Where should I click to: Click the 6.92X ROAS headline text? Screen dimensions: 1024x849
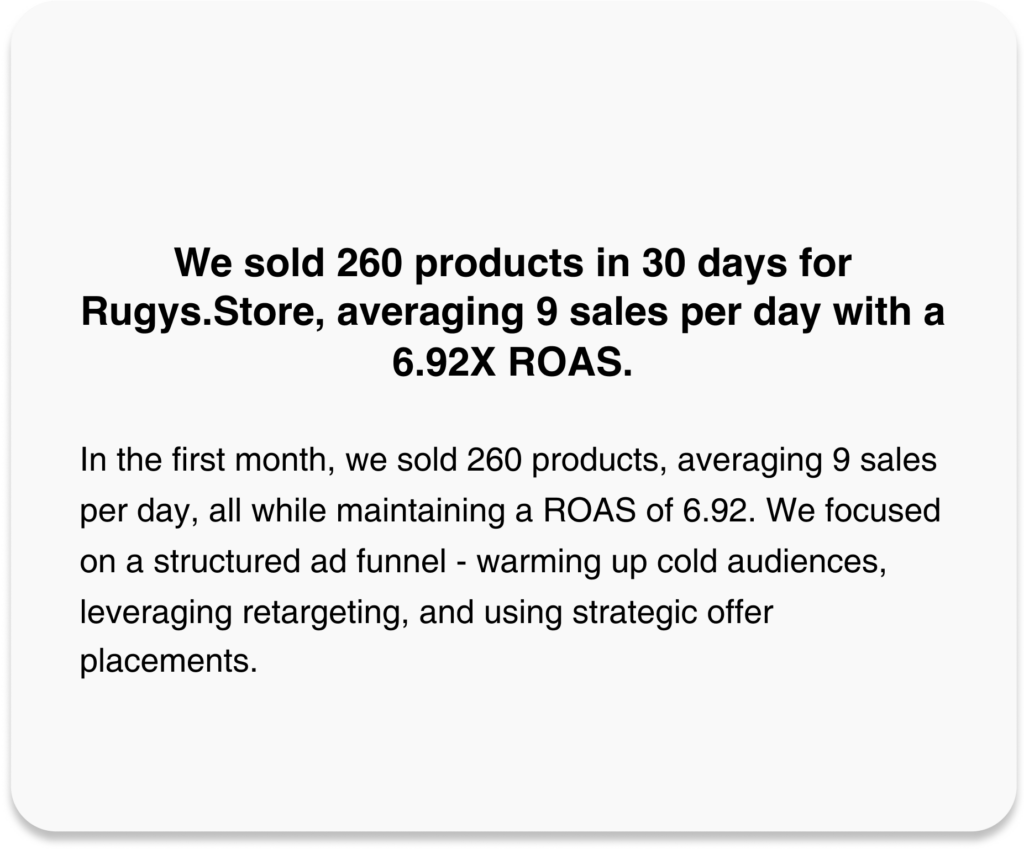(513, 362)
